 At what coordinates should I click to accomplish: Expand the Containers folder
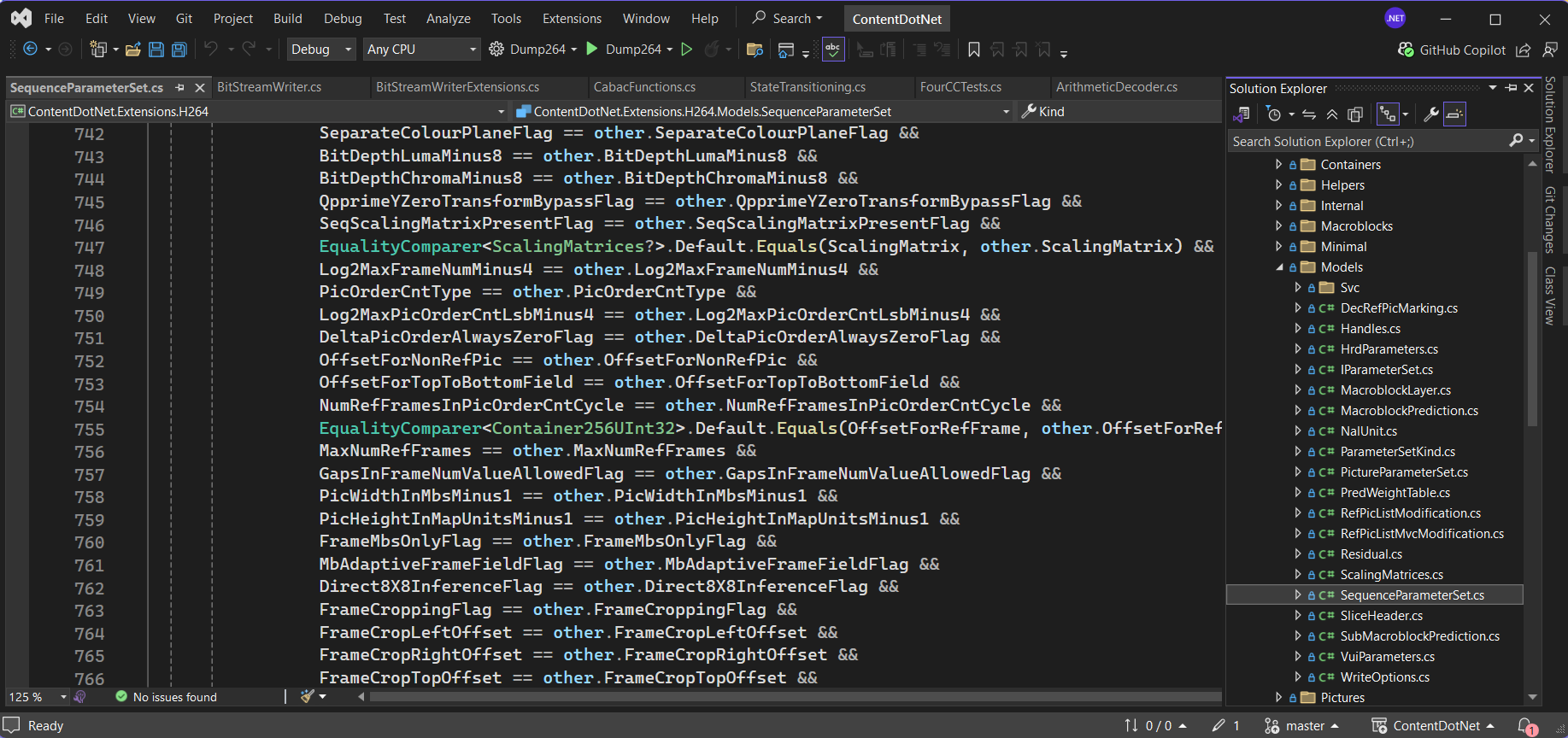[1279, 164]
